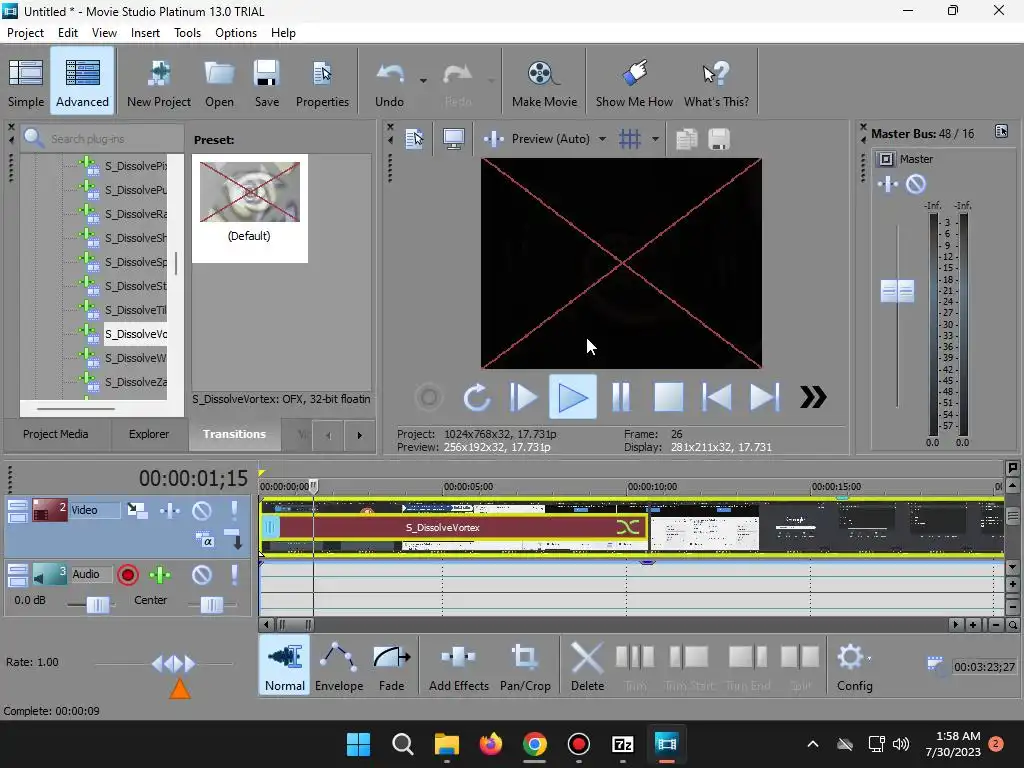Open the Insert menu
The height and width of the screenshot is (768, 1024).
click(145, 33)
